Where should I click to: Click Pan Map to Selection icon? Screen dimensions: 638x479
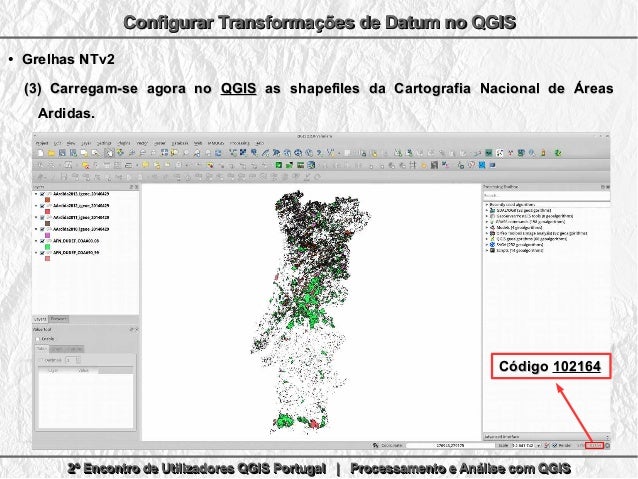pos(120,153)
